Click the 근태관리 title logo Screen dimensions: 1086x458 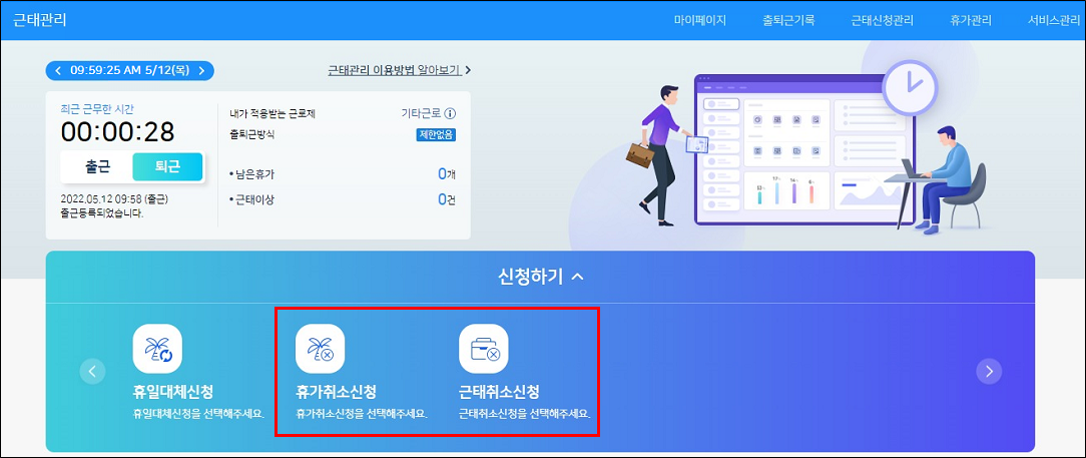click(x=39, y=20)
